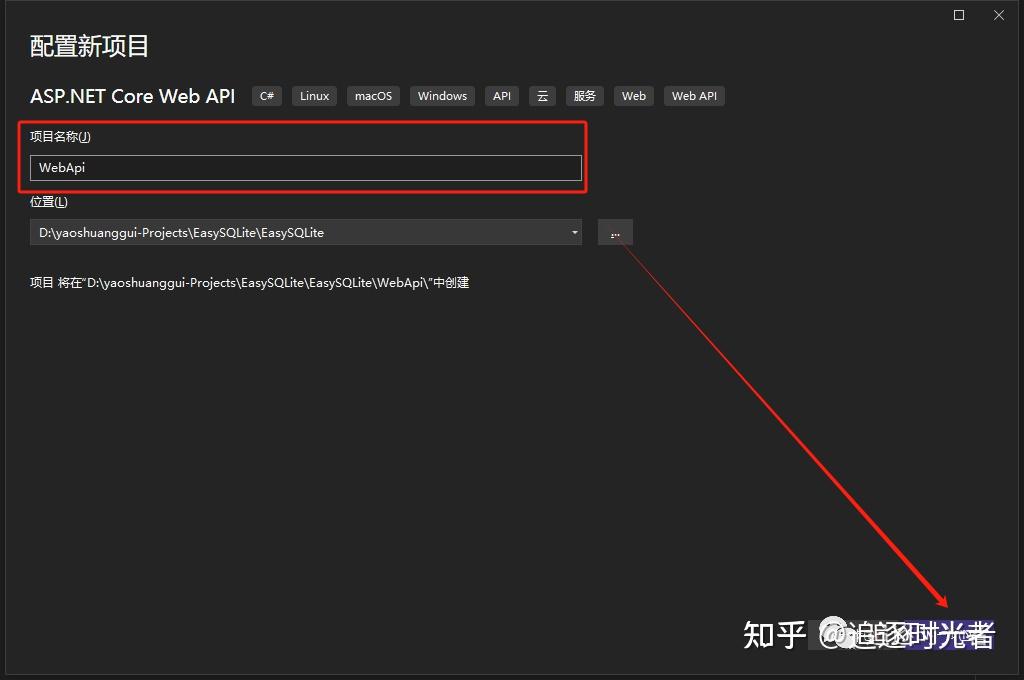Select the Web API tag badge
The height and width of the screenshot is (680, 1024).
click(694, 95)
